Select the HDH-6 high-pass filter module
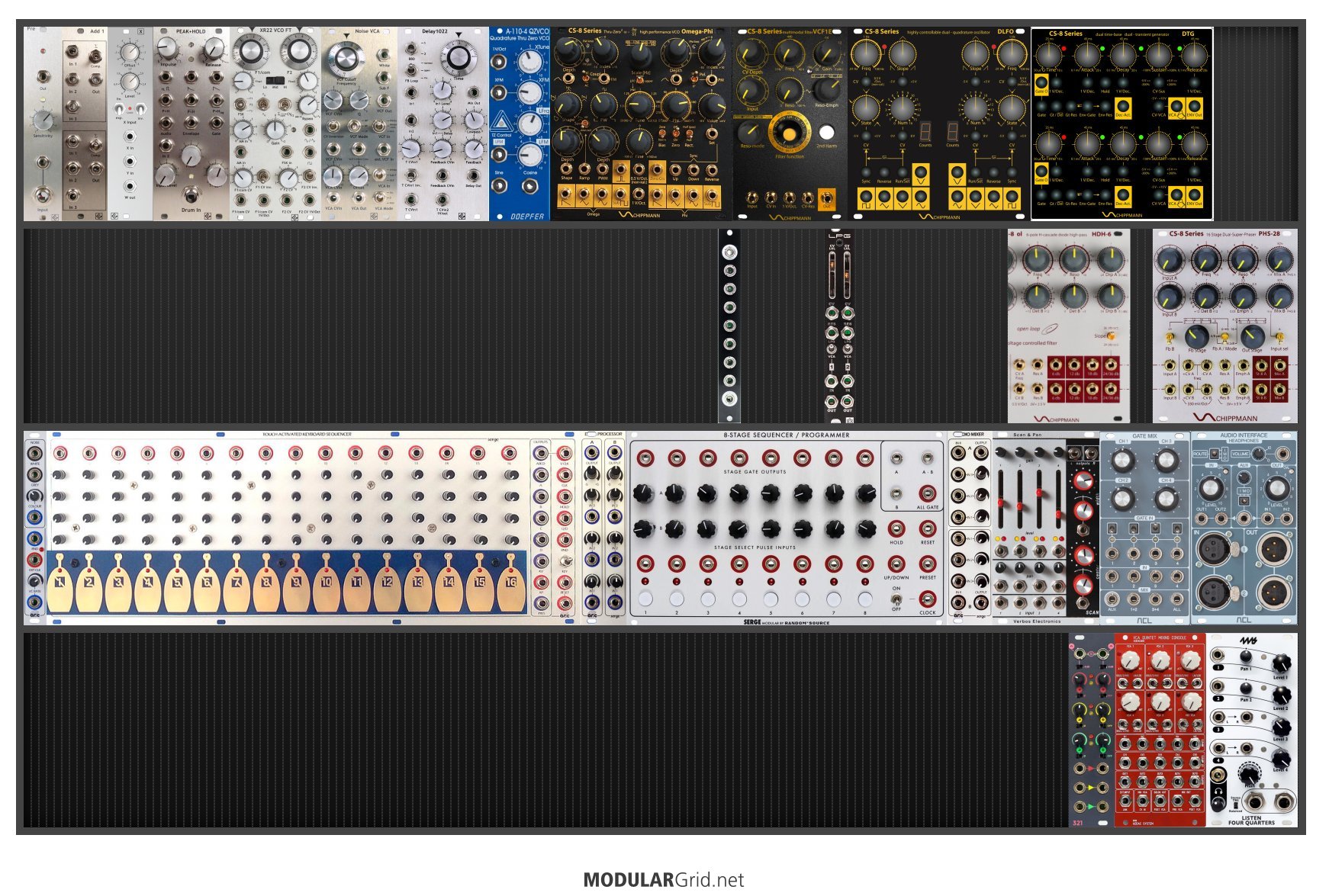Viewport: 1329px width, 896px height. pos(1069,326)
